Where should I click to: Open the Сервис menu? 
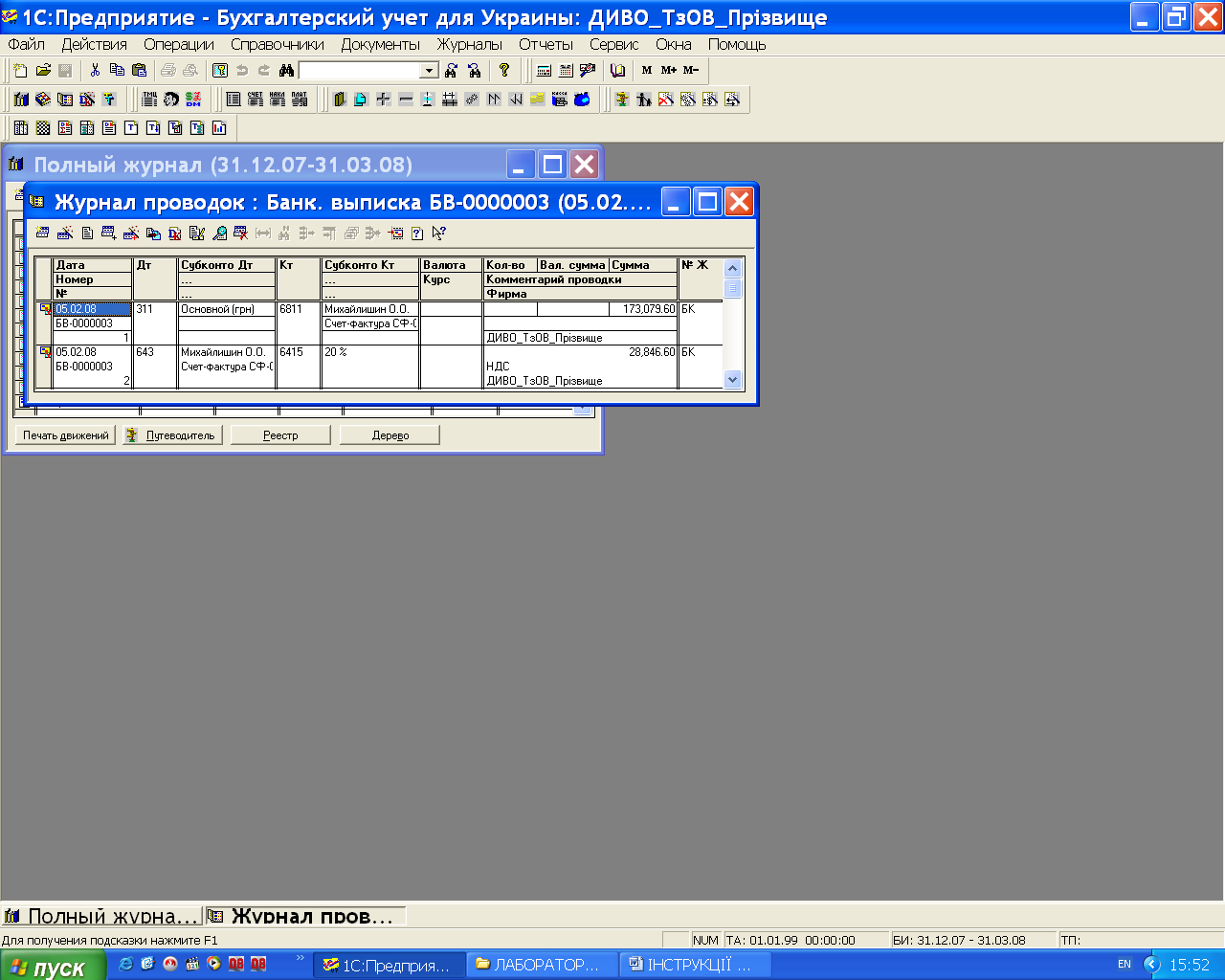click(x=614, y=44)
